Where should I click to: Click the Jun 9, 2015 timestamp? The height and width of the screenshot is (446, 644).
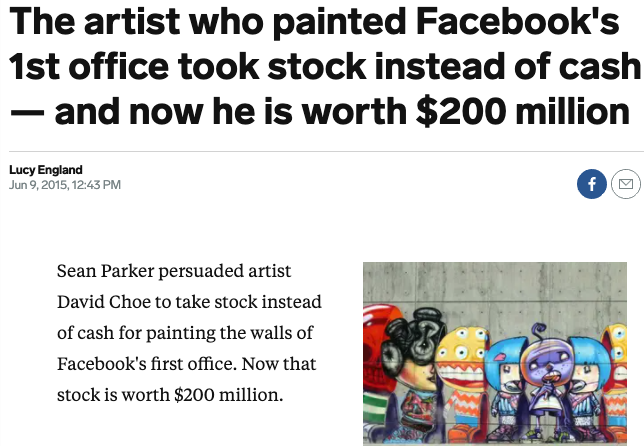[65, 185]
